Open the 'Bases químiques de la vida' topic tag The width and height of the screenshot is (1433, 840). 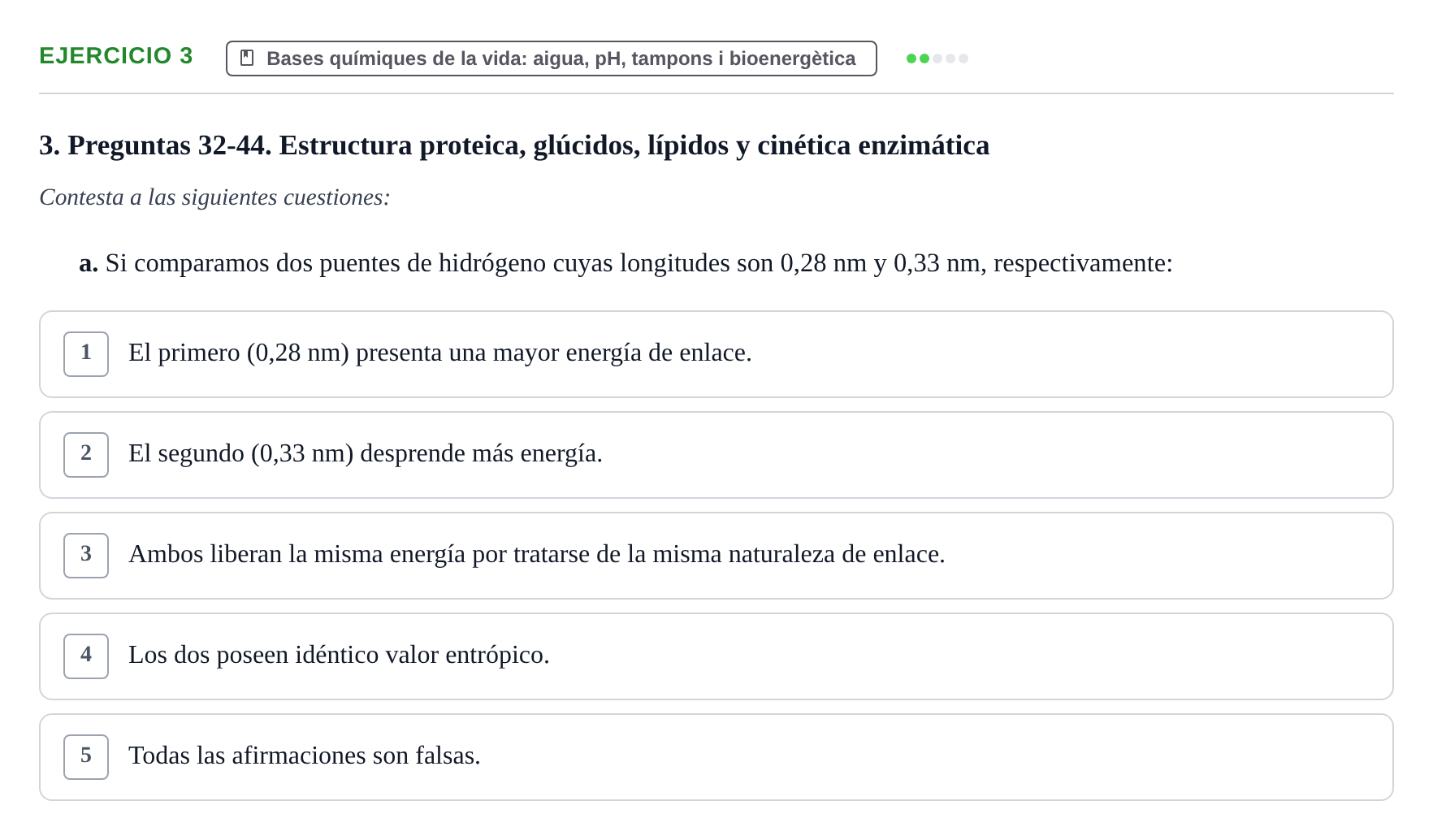pyautogui.click(x=551, y=58)
